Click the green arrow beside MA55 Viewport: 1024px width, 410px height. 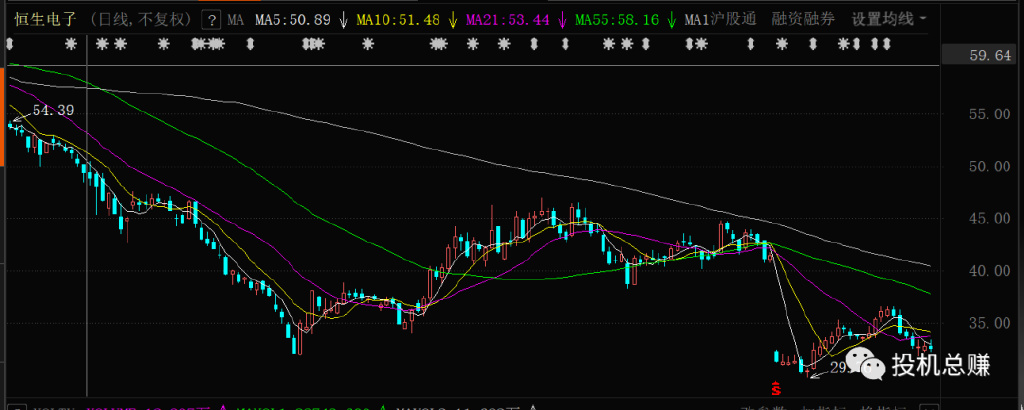point(670,19)
